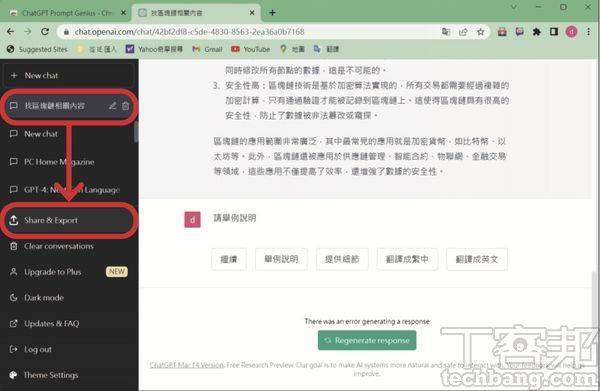Click Clear conversations
This screenshot has height=391, width=600.
click(69, 246)
